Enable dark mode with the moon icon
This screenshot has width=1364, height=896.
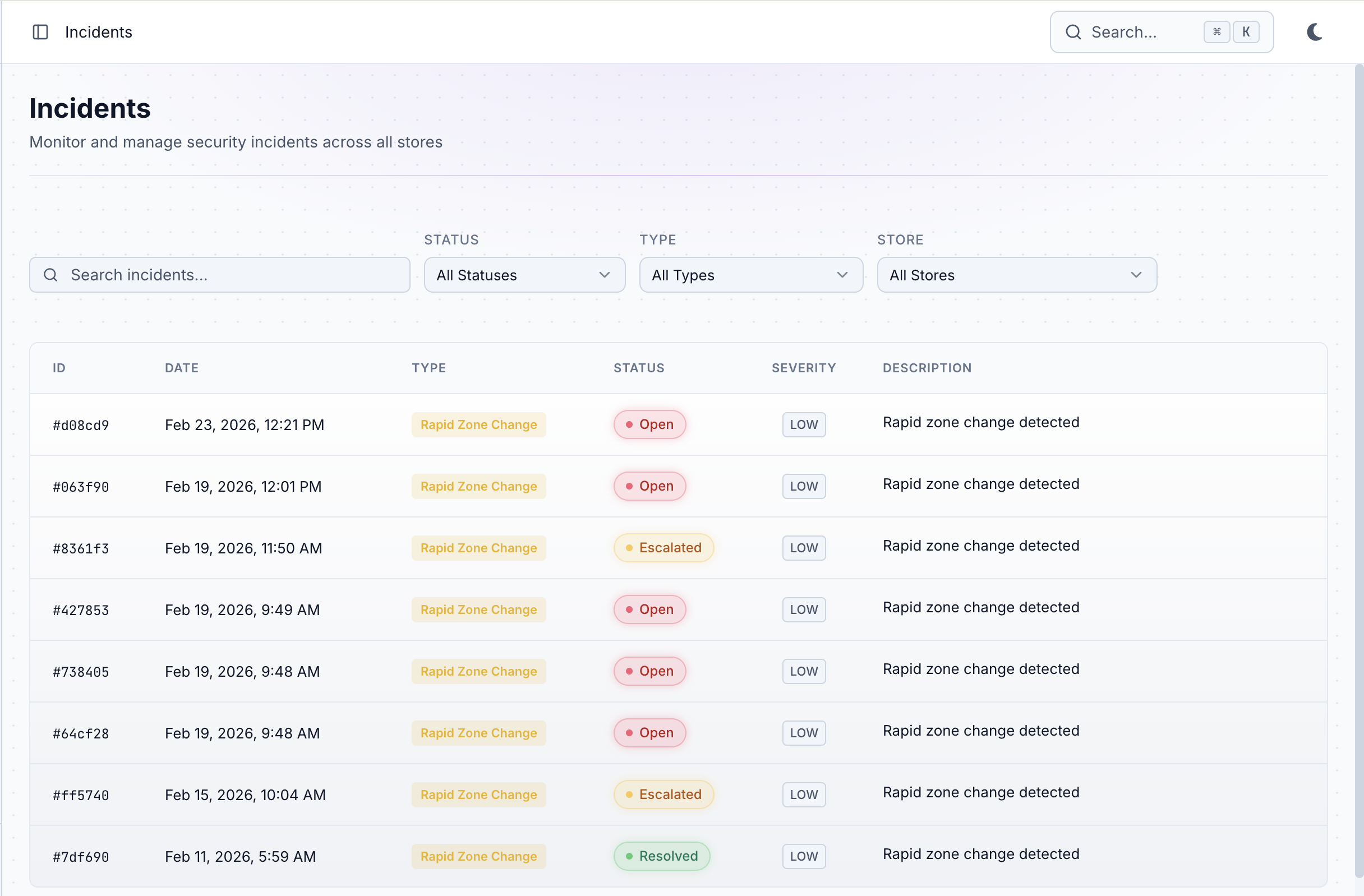pos(1314,32)
